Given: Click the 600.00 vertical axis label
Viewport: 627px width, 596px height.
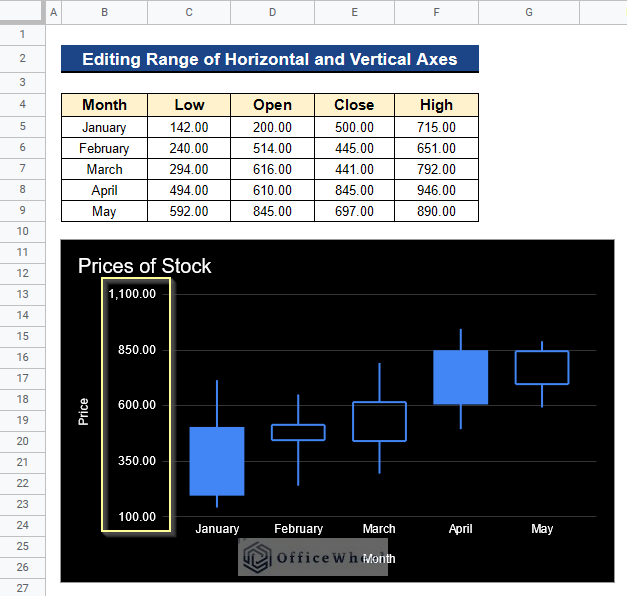Looking at the screenshot, I should 137,405.
